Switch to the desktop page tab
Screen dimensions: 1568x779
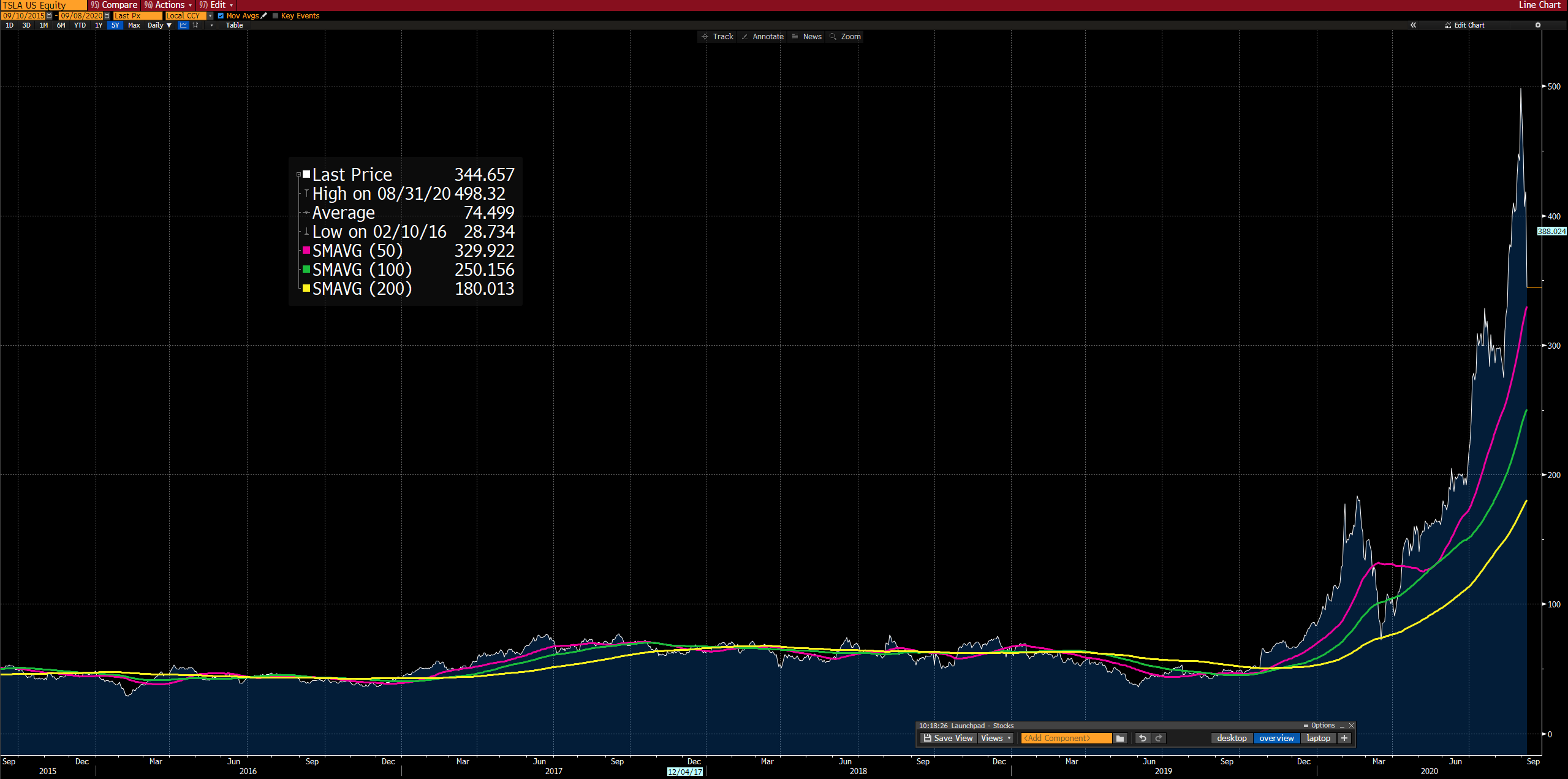pyautogui.click(x=1231, y=739)
